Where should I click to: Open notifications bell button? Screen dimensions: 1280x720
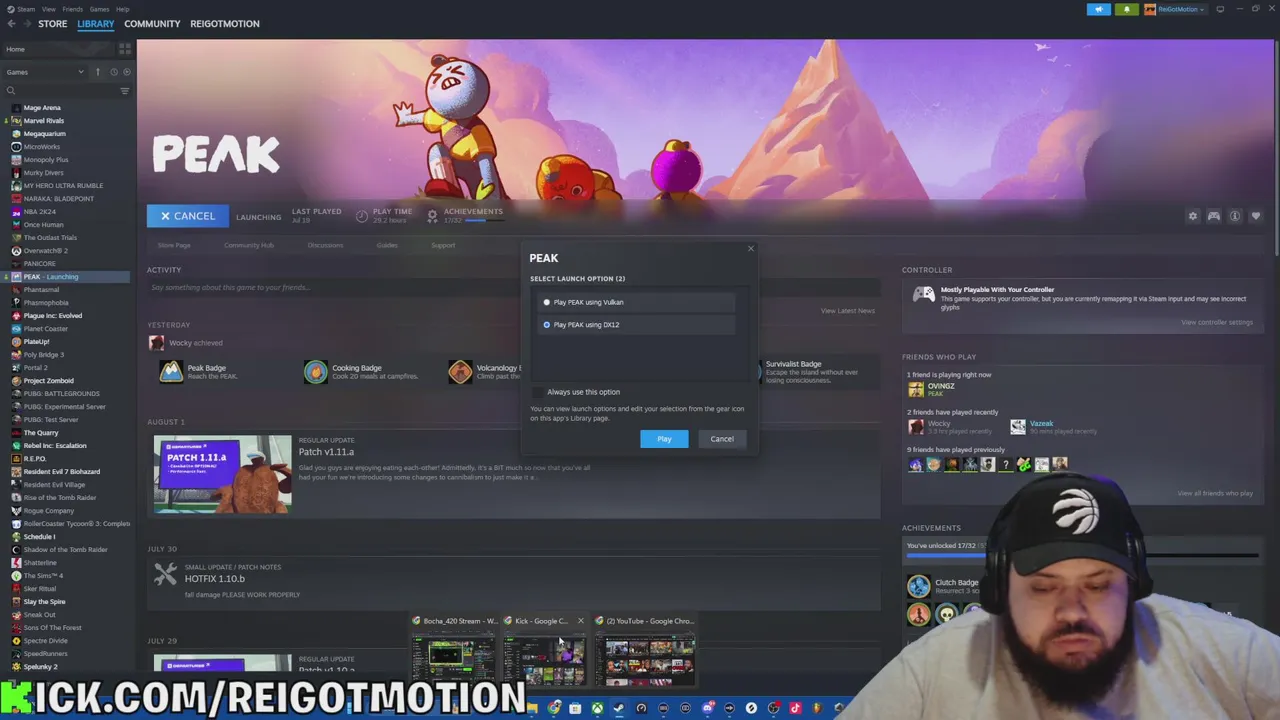pyautogui.click(x=1126, y=9)
